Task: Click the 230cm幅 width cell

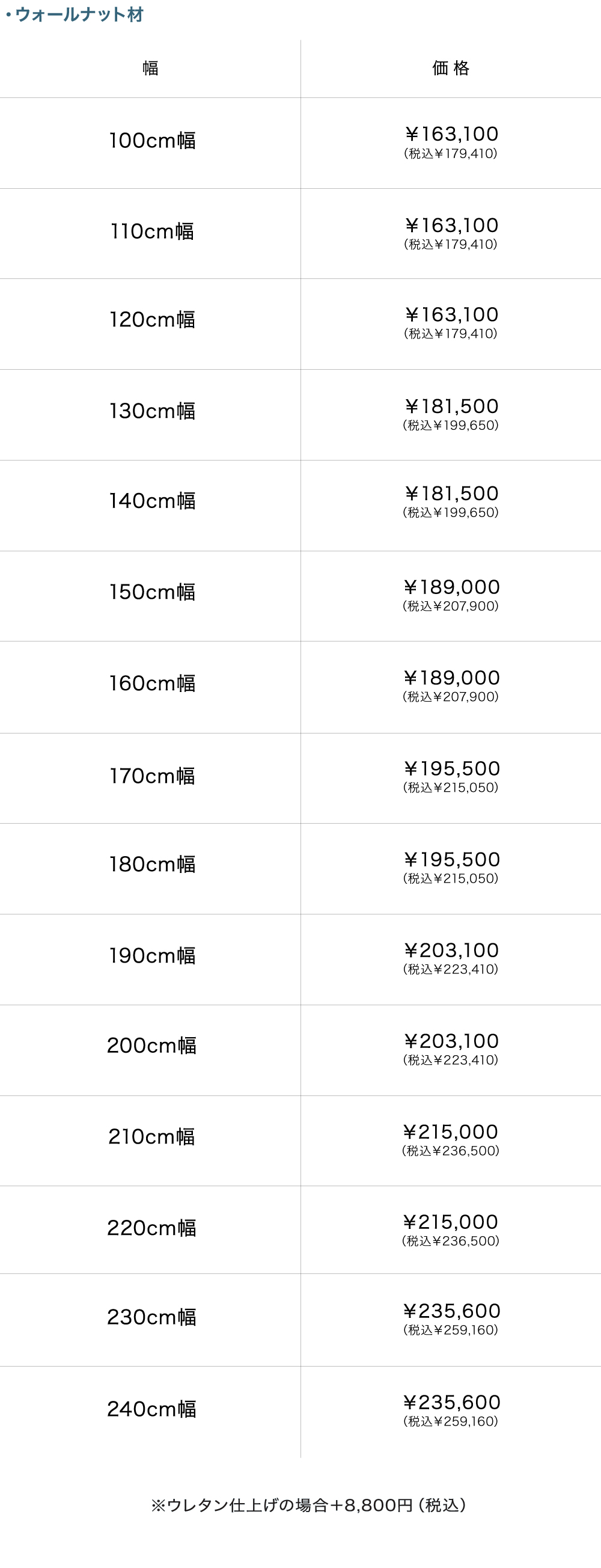Action: coord(152,1317)
